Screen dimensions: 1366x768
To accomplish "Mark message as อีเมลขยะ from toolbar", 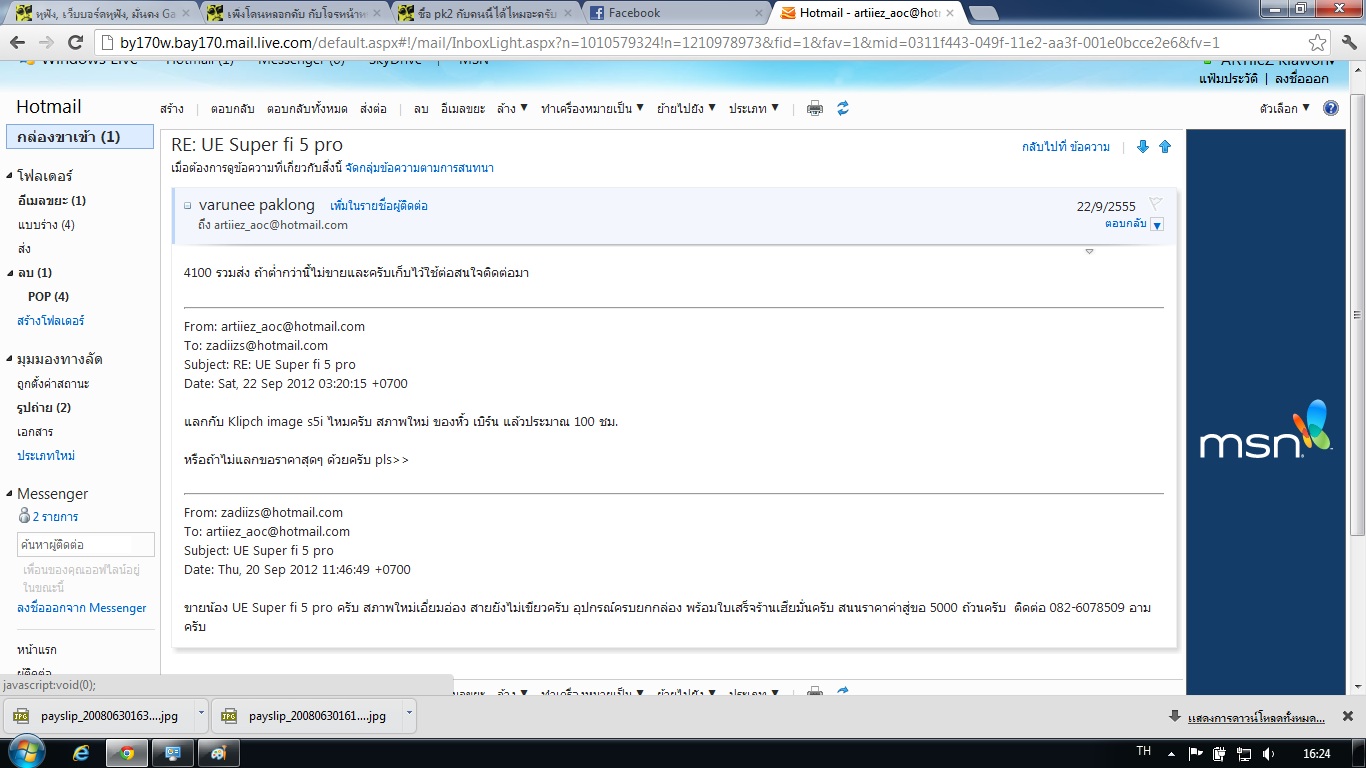I will pyautogui.click(x=463, y=108).
